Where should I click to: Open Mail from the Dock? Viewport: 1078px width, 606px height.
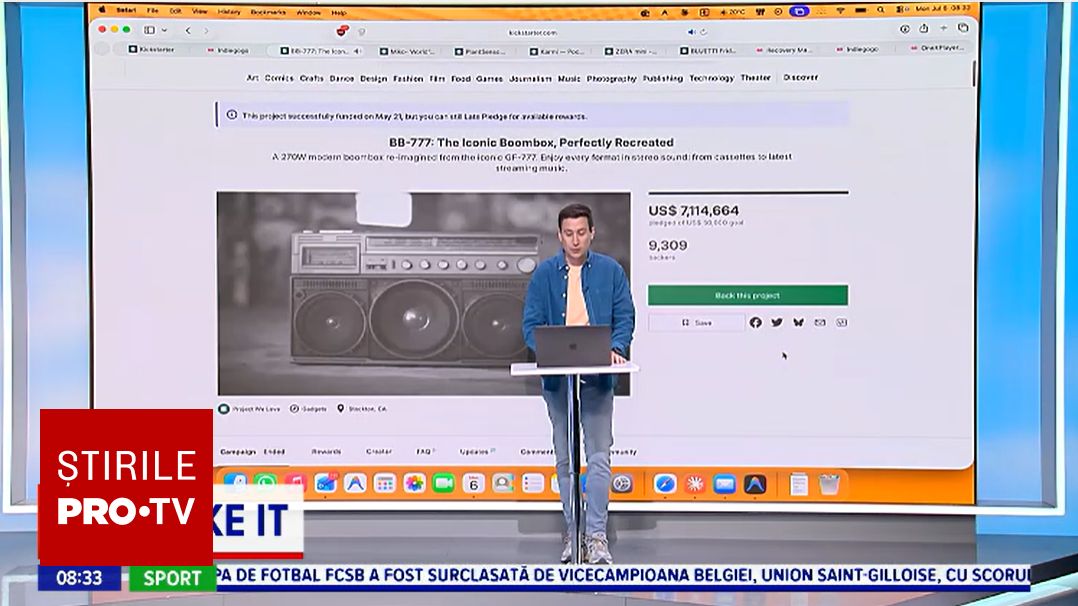pos(725,484)
